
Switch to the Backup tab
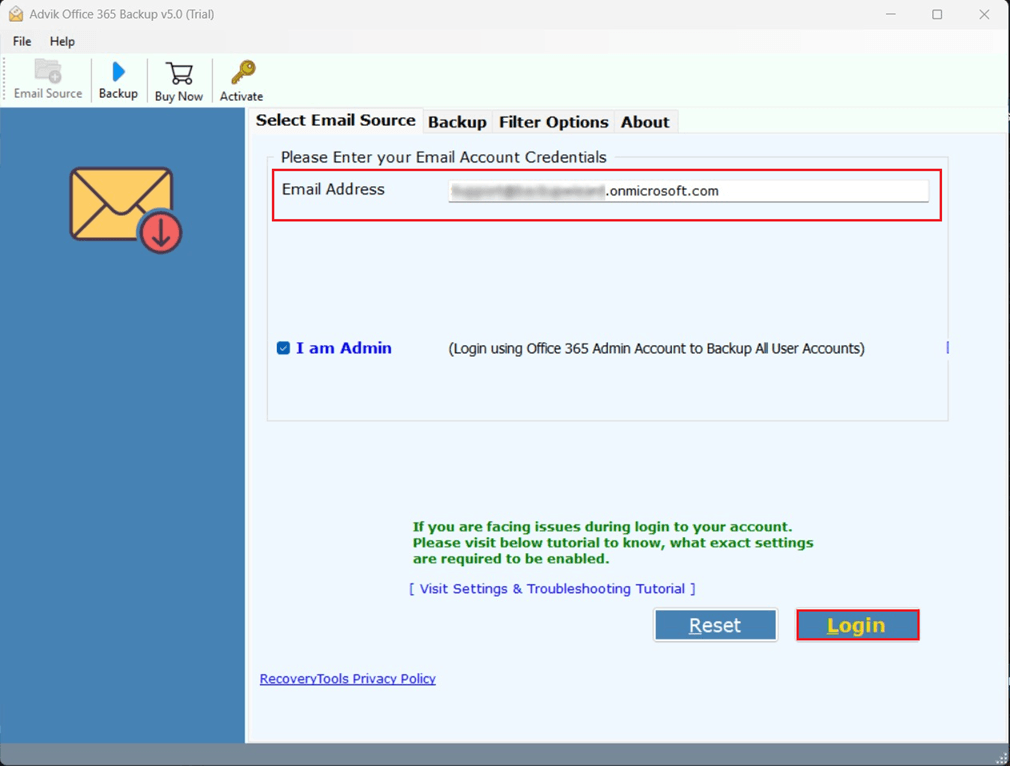coord(457,122)
